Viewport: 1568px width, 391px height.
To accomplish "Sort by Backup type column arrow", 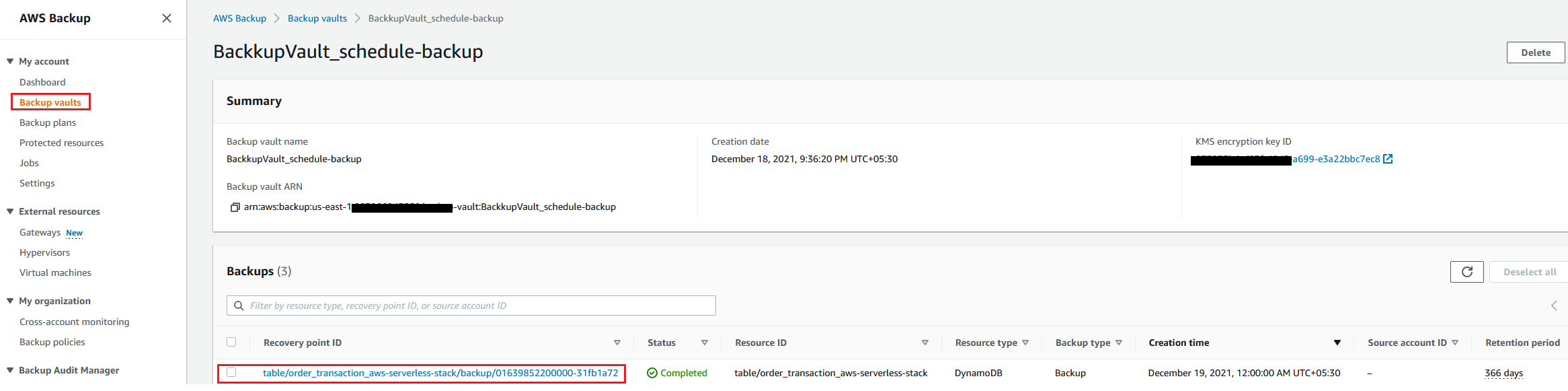I will tap(1119, 343).
